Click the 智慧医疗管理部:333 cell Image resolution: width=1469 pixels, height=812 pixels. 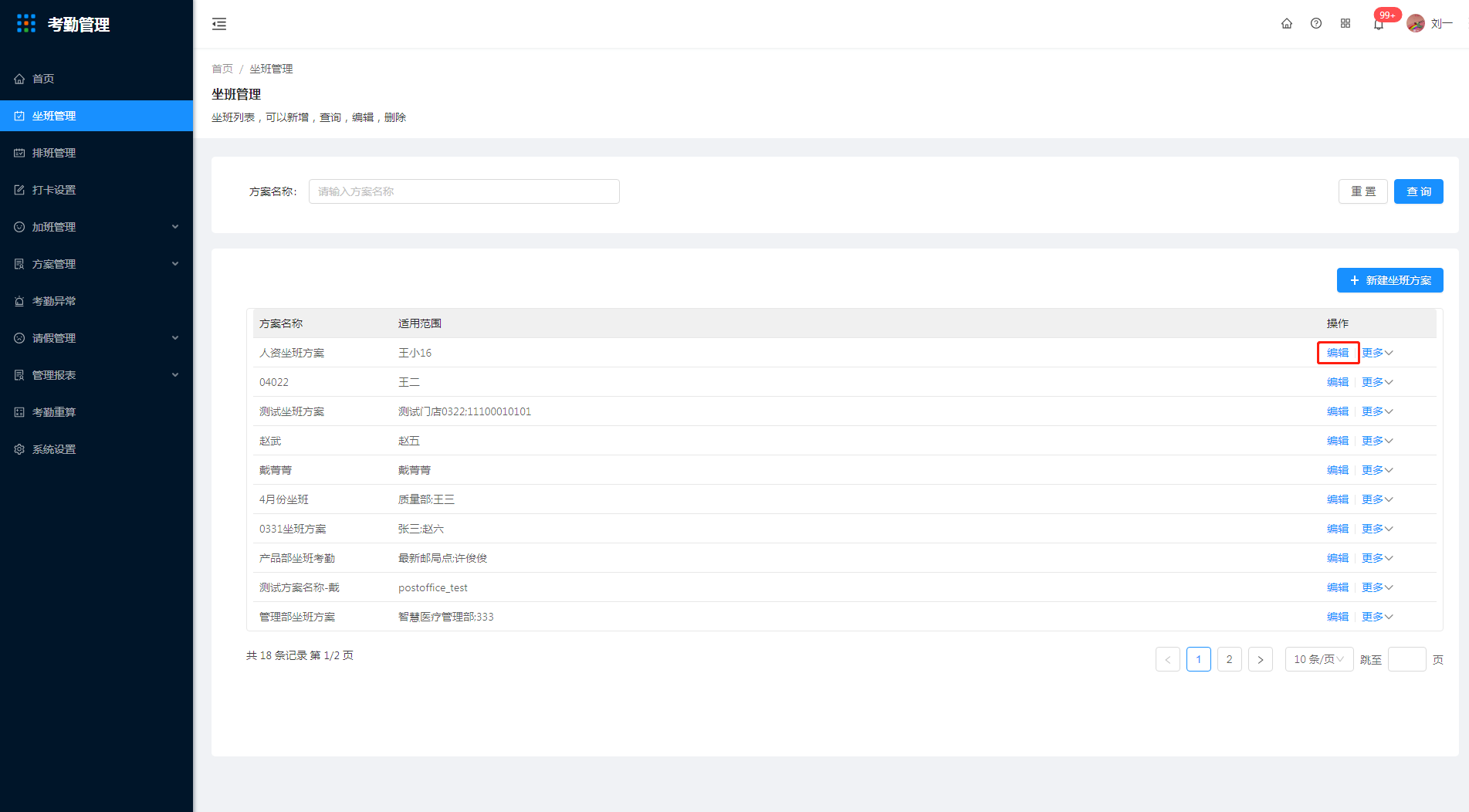coord(446,617)
